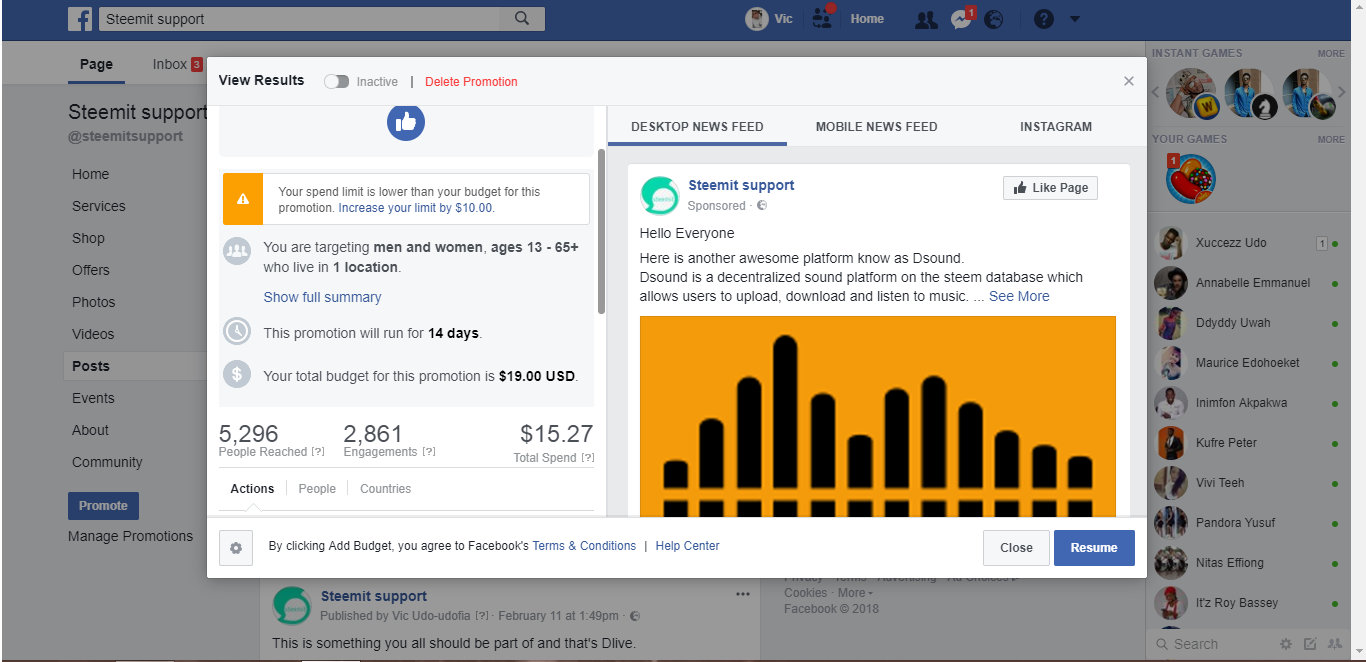
Task: Expand Show full summary
Action: 322,297
